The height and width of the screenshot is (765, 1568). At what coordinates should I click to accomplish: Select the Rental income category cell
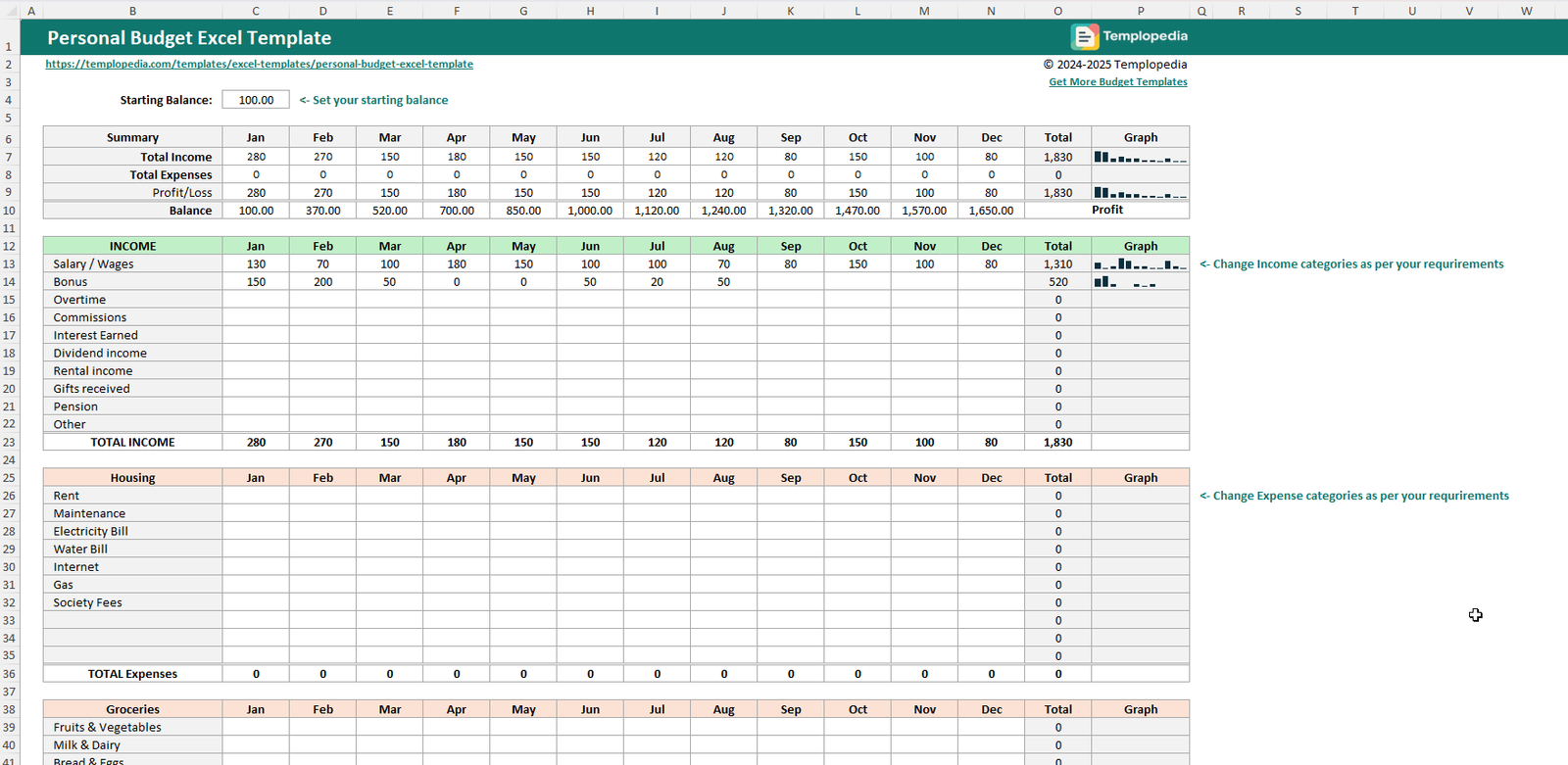132,371
